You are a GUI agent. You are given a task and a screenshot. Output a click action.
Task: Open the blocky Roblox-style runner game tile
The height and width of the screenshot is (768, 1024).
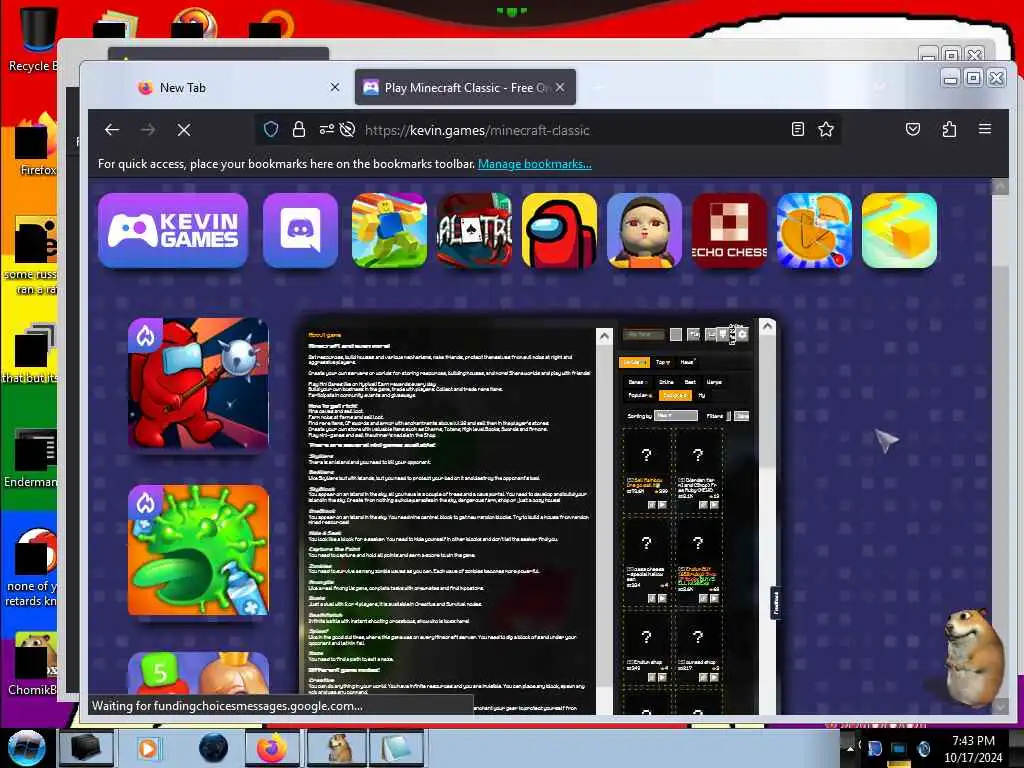pos(389,231)
